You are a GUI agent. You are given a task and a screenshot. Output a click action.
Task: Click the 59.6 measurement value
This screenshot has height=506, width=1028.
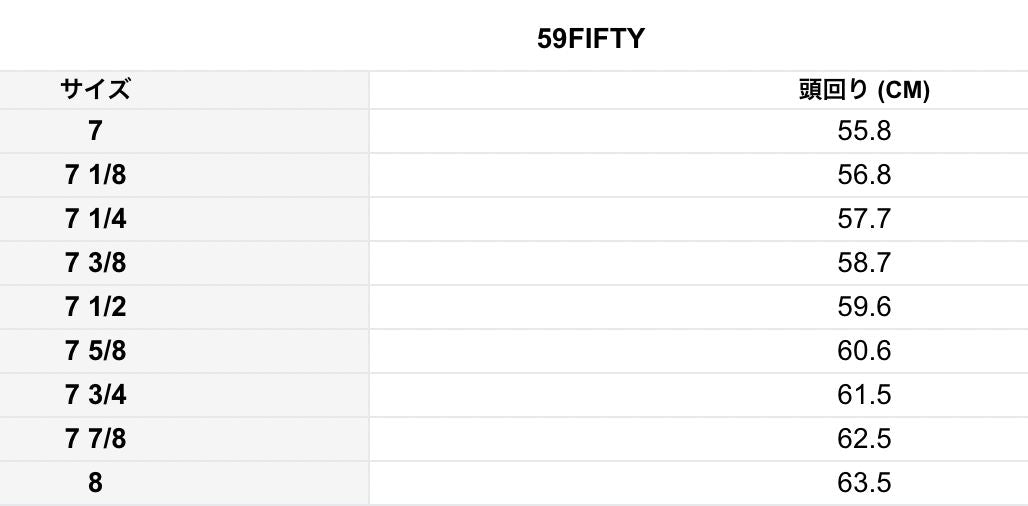coord(864,307)
